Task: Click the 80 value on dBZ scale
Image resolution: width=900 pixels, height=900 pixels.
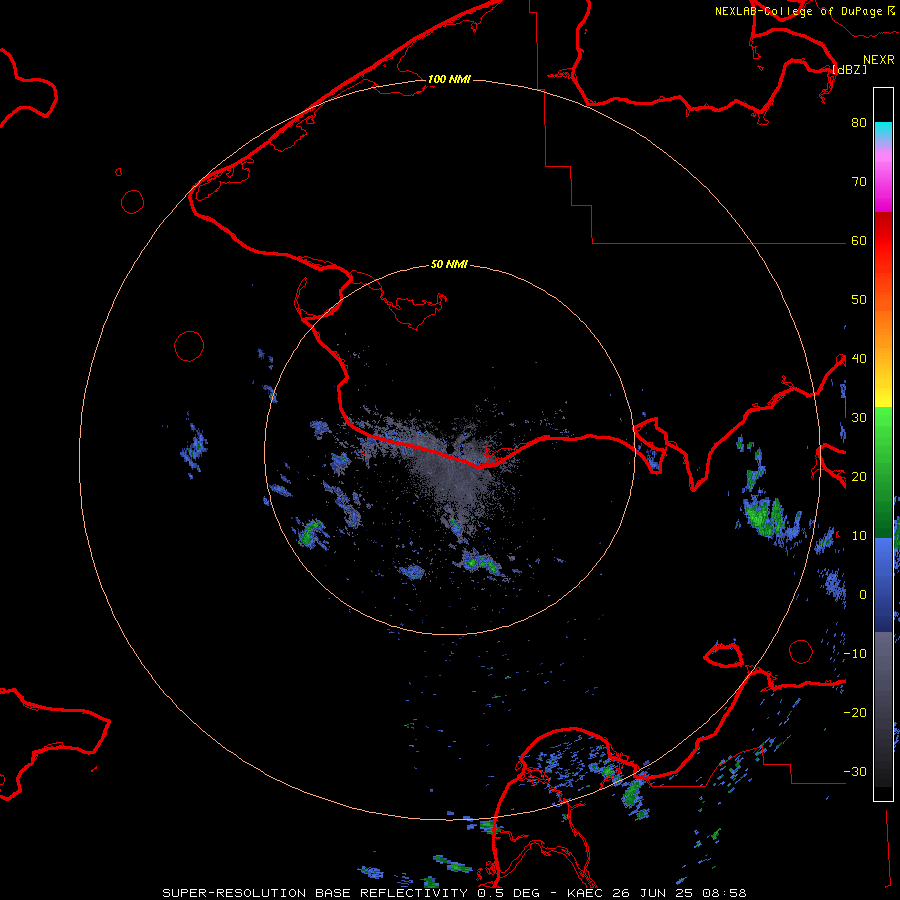Action: tap(859, 122)
